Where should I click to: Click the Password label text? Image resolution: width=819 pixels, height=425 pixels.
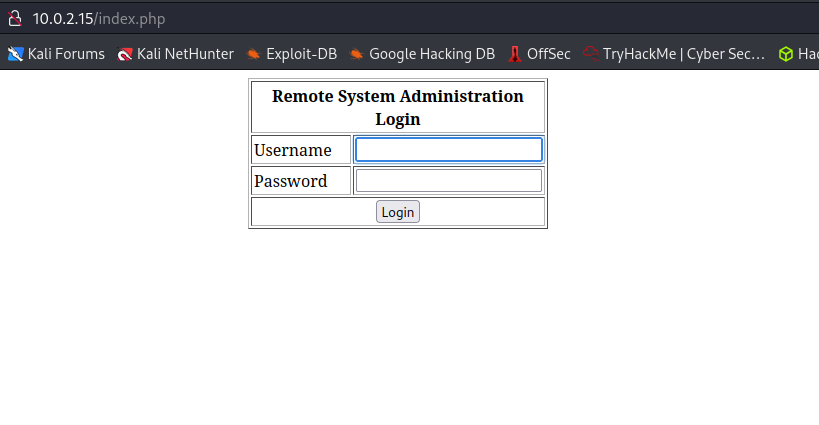(x=291, y=181)
